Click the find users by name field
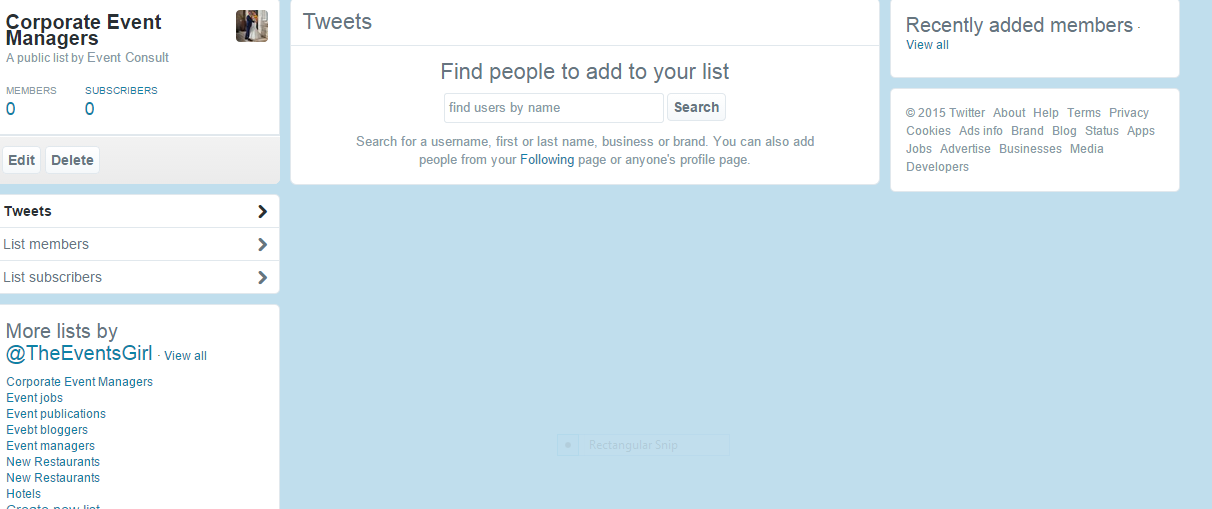 [x=554, y=108]
